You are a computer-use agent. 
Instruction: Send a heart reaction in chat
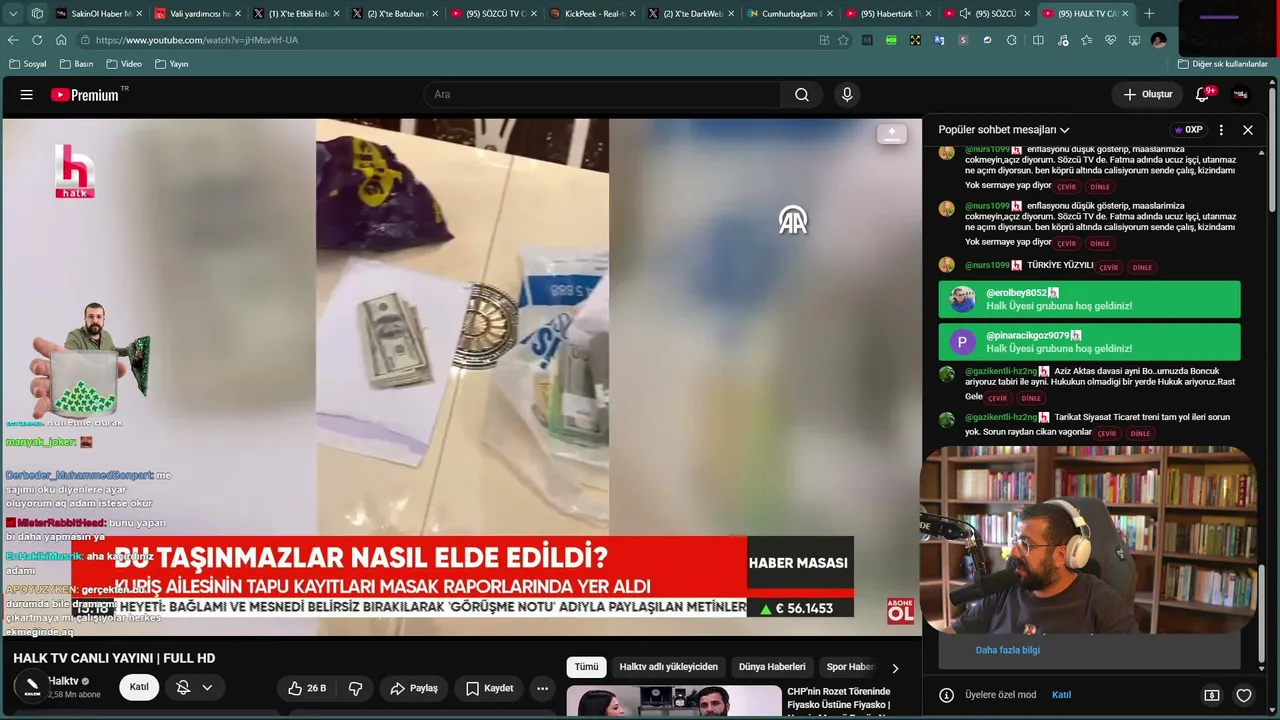click(1244, 695)
